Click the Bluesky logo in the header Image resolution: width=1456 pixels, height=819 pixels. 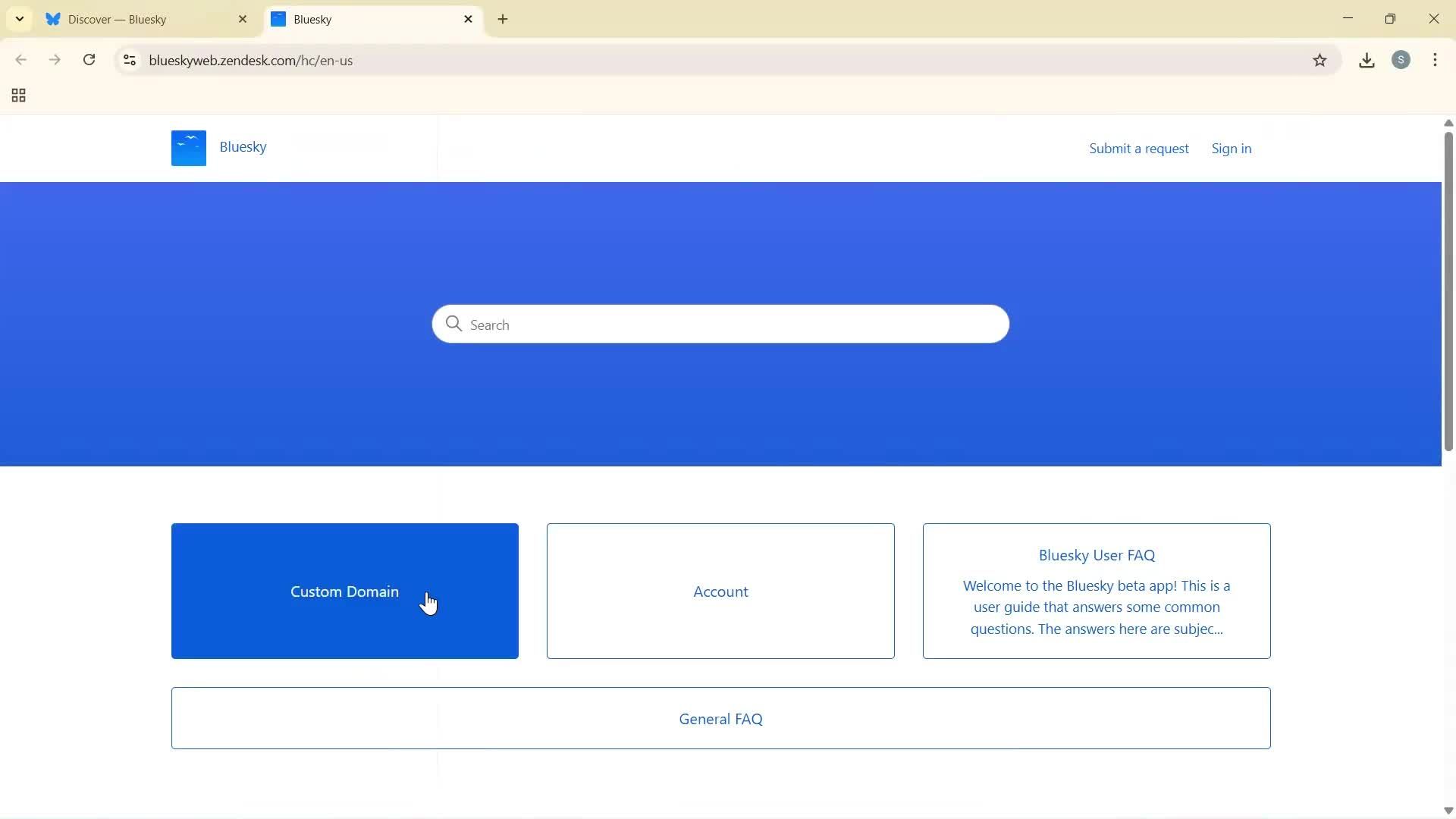coord(188,147)
